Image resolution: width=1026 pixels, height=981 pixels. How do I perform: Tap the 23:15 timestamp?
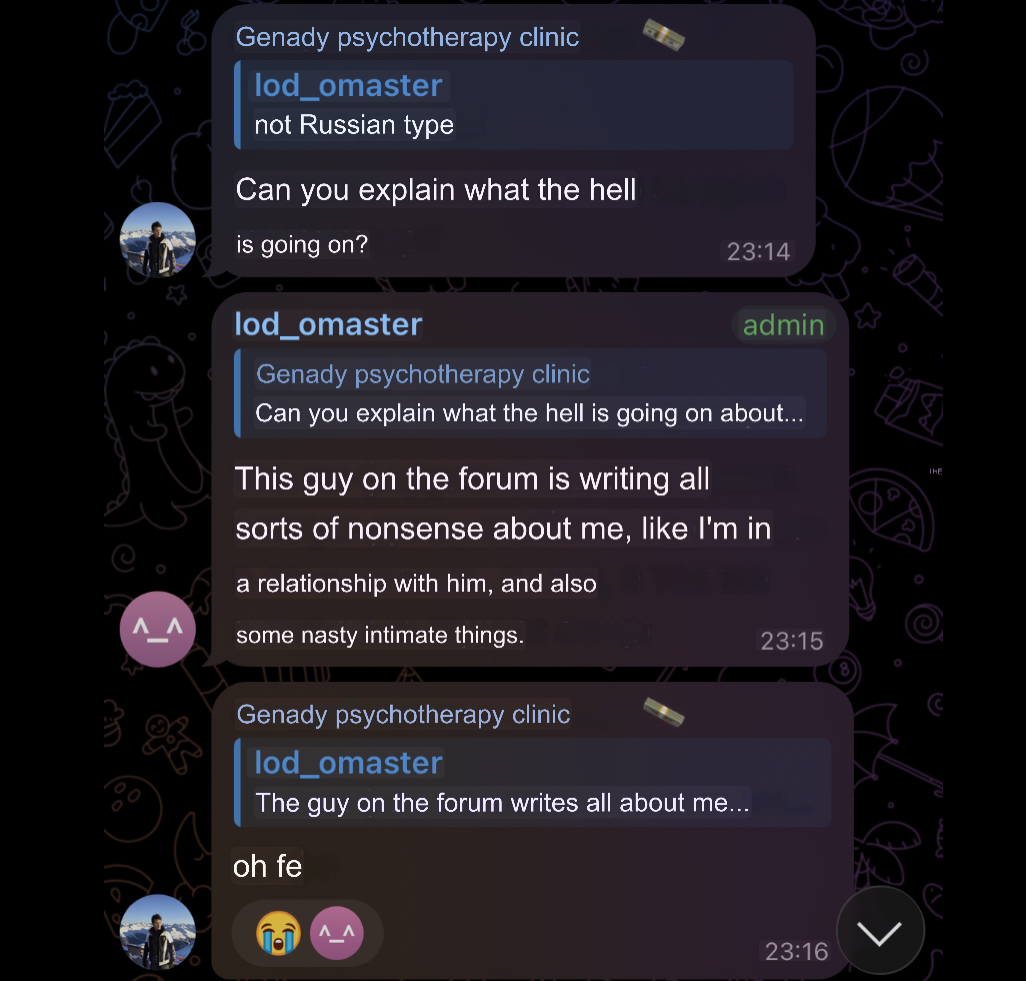(792, 641)
